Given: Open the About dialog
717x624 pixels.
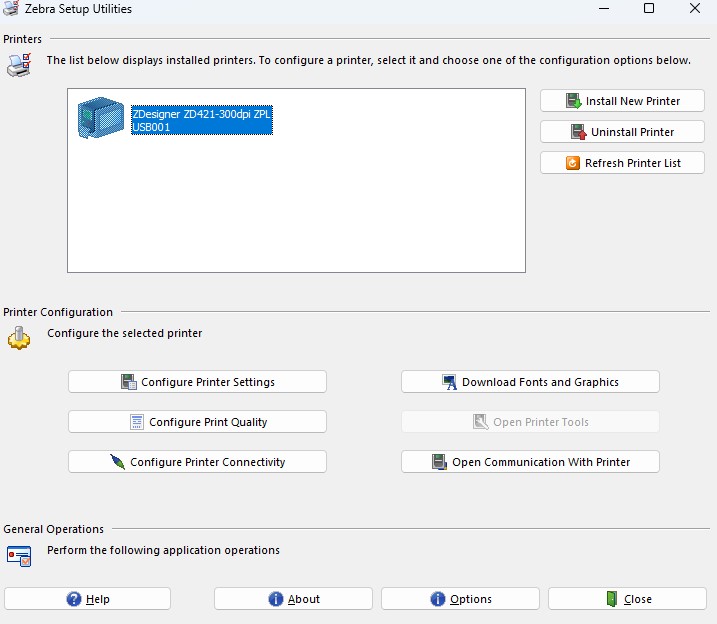Looking at the screenshot, I should [293, 599].
